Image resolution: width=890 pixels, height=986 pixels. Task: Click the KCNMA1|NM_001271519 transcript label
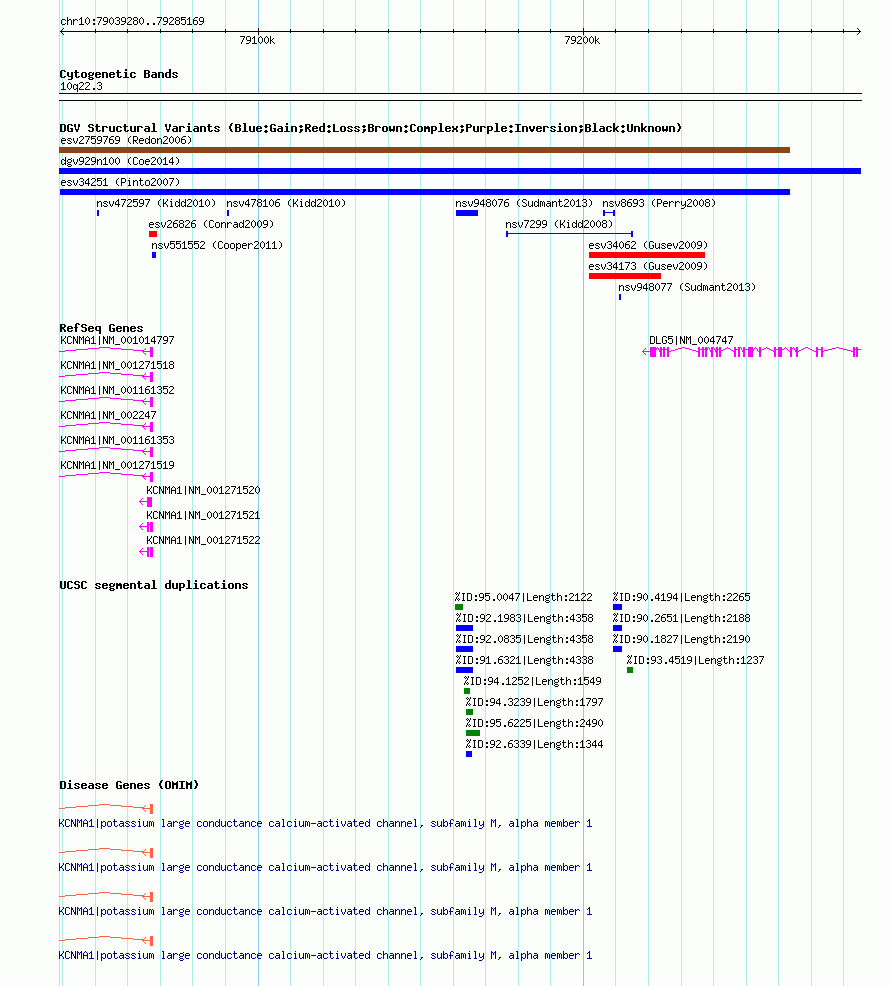point(118,465)
